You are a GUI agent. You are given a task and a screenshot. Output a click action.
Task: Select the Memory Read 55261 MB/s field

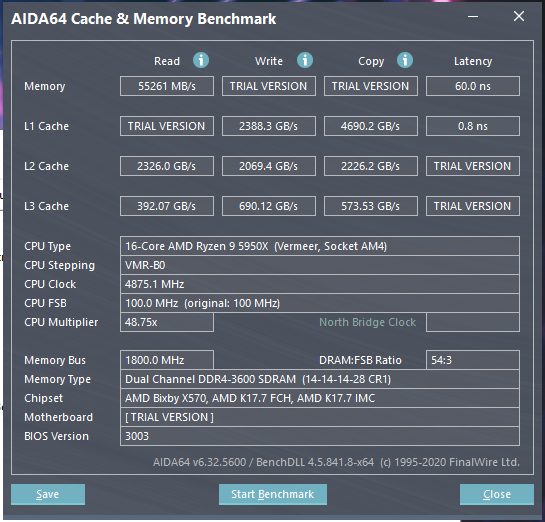click(167, 86)
